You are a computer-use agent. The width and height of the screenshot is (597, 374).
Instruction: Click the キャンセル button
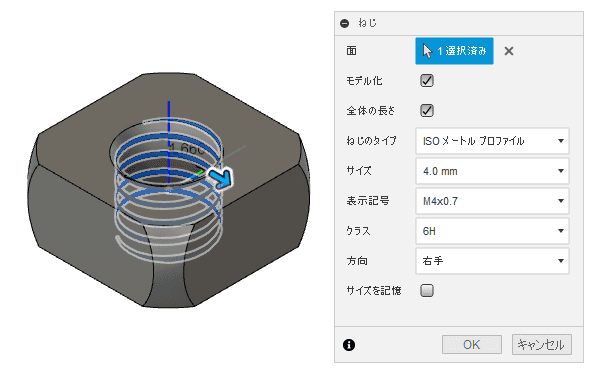(542, 345)
